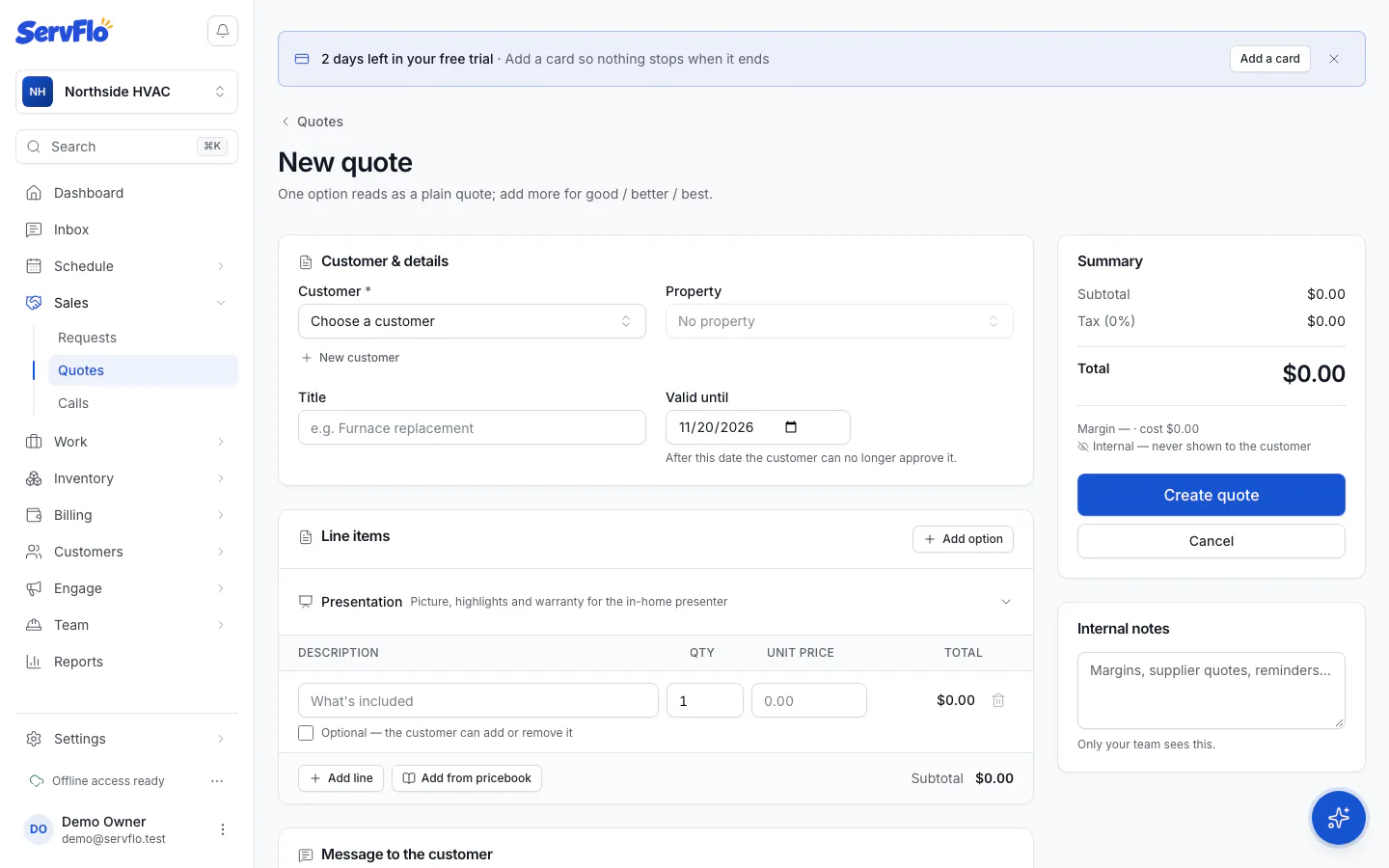Viewport: 1389px width, 868px height.
Task: Open the AI assistant sparkle button
Action: coord(1339,818)
